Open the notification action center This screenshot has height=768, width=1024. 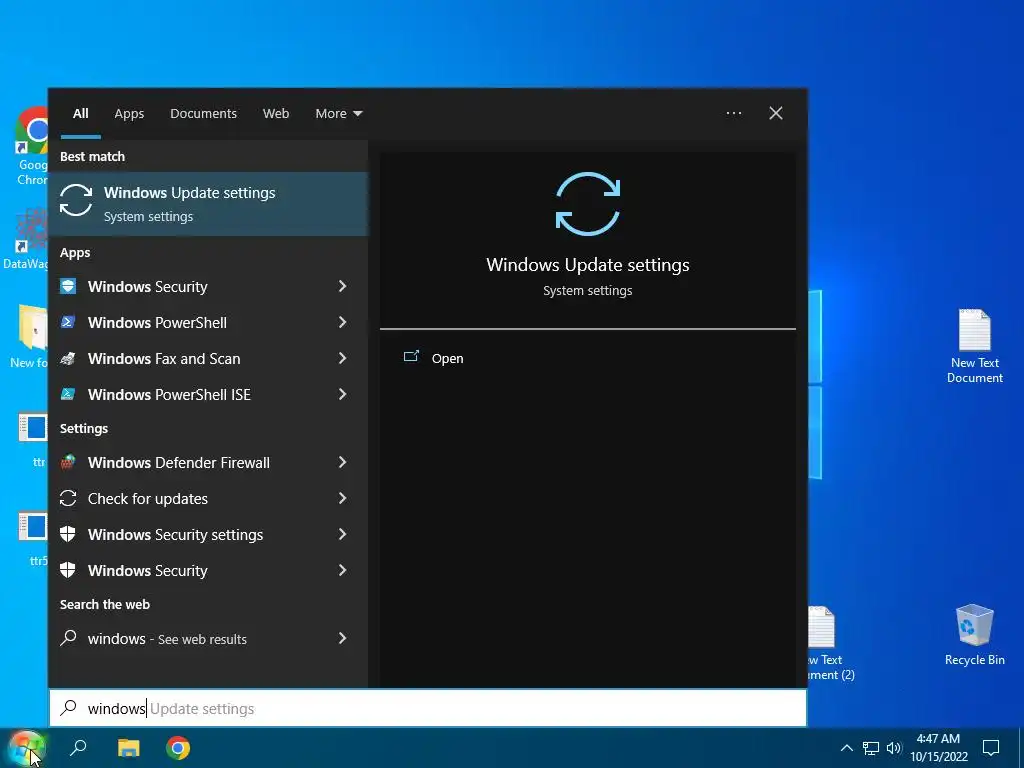tap(991, 748)
